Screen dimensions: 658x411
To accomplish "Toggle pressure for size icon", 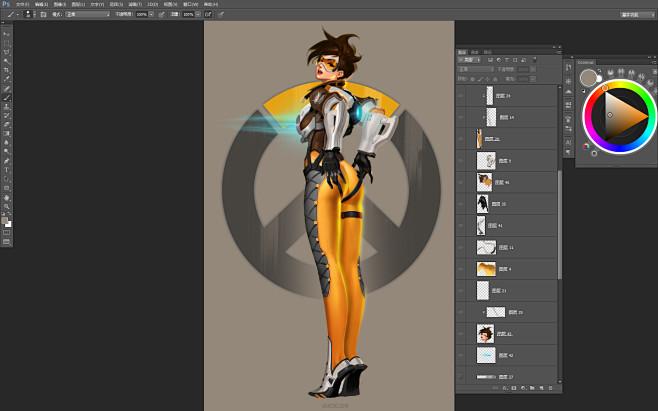I will pyautogui.click(x=221, y=14).
